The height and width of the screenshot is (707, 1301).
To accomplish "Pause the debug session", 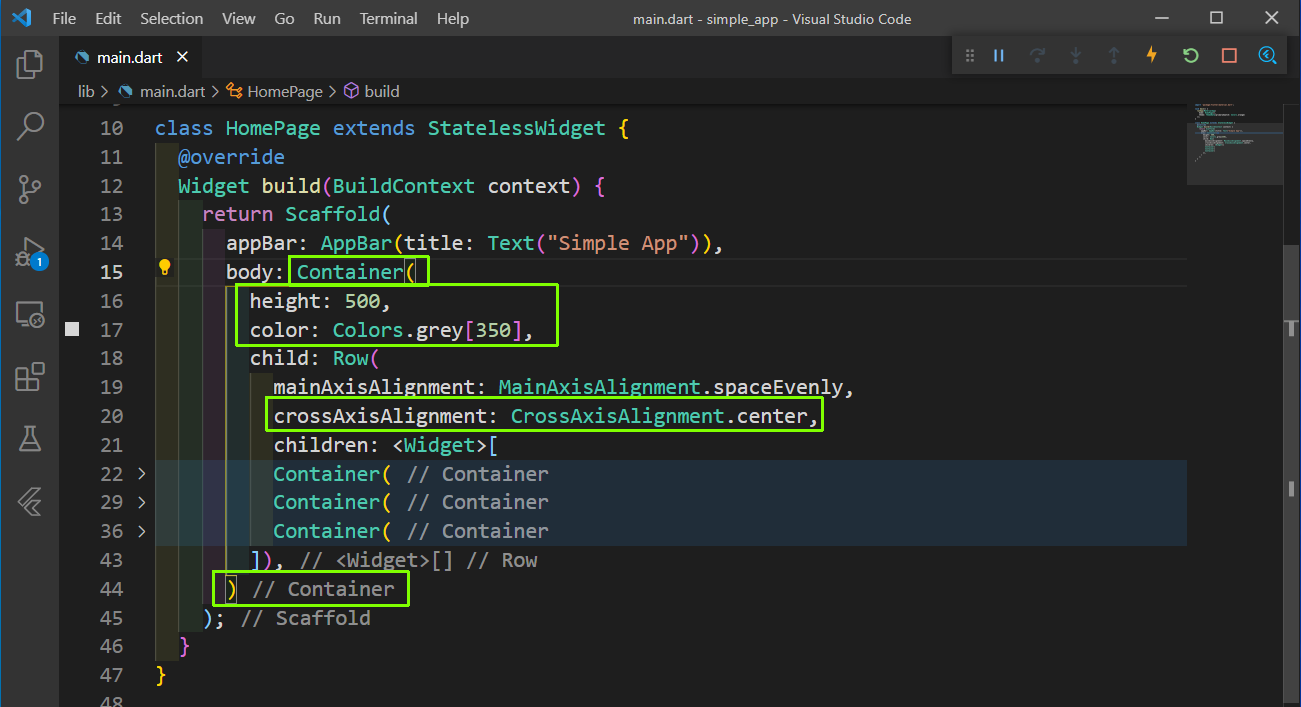I will 998,56.
